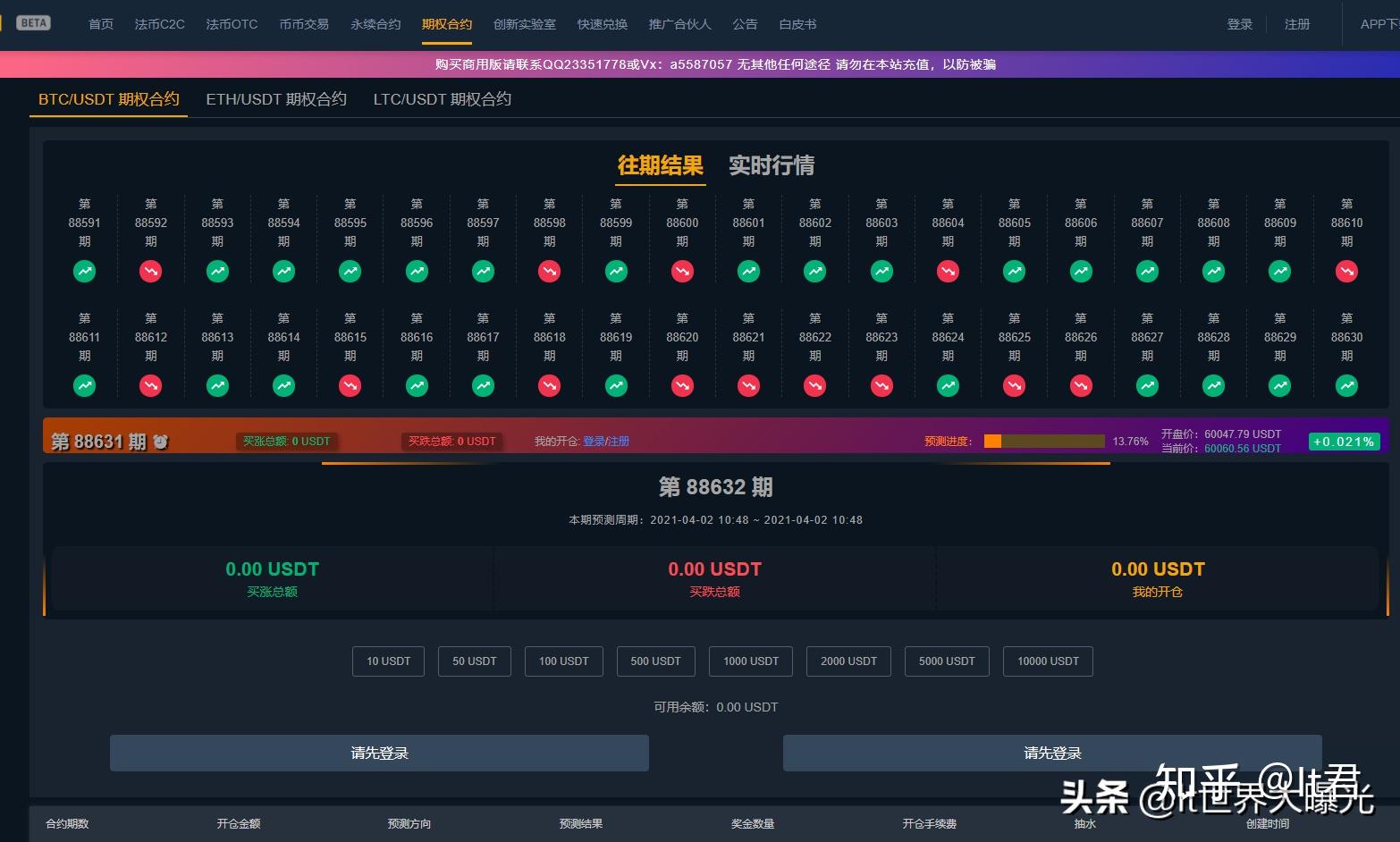
Task: Open the 创新实验室 menu item
Action: click(x=525, y=24)
